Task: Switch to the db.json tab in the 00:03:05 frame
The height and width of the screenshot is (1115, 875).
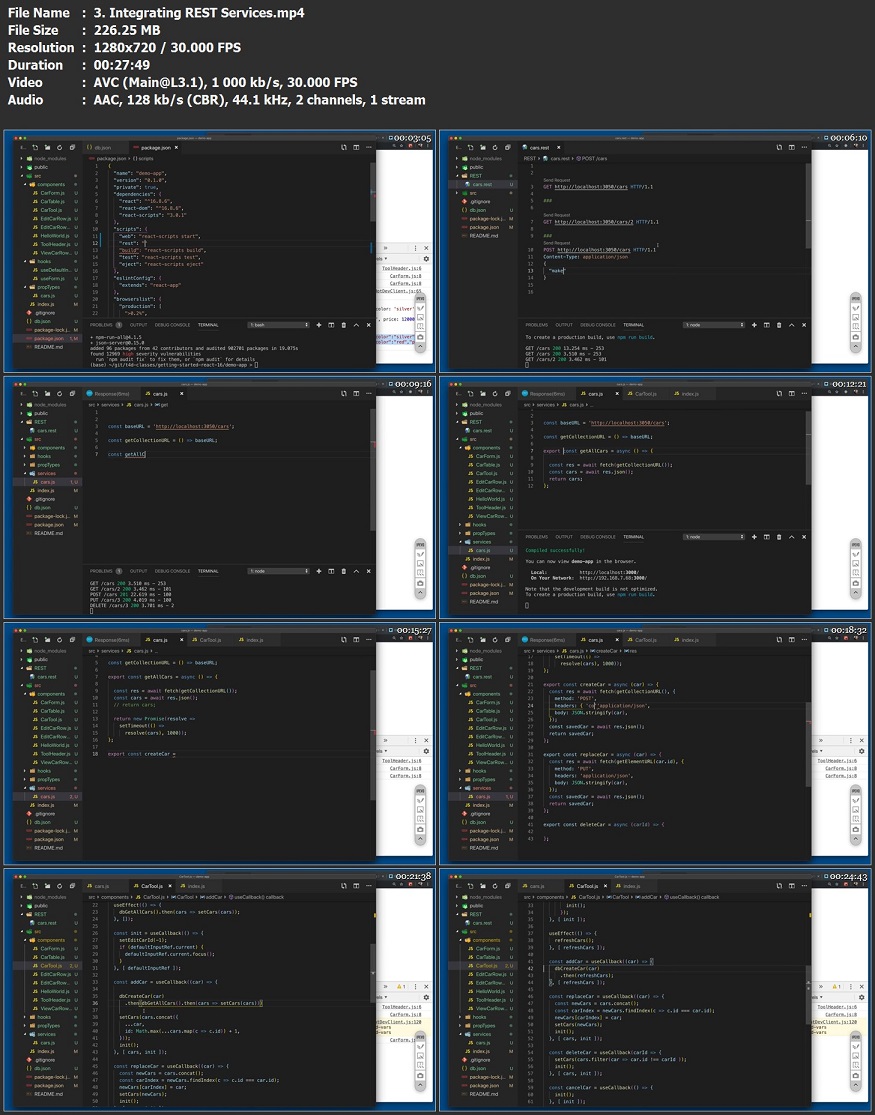Action: click(x=100, y=147)
